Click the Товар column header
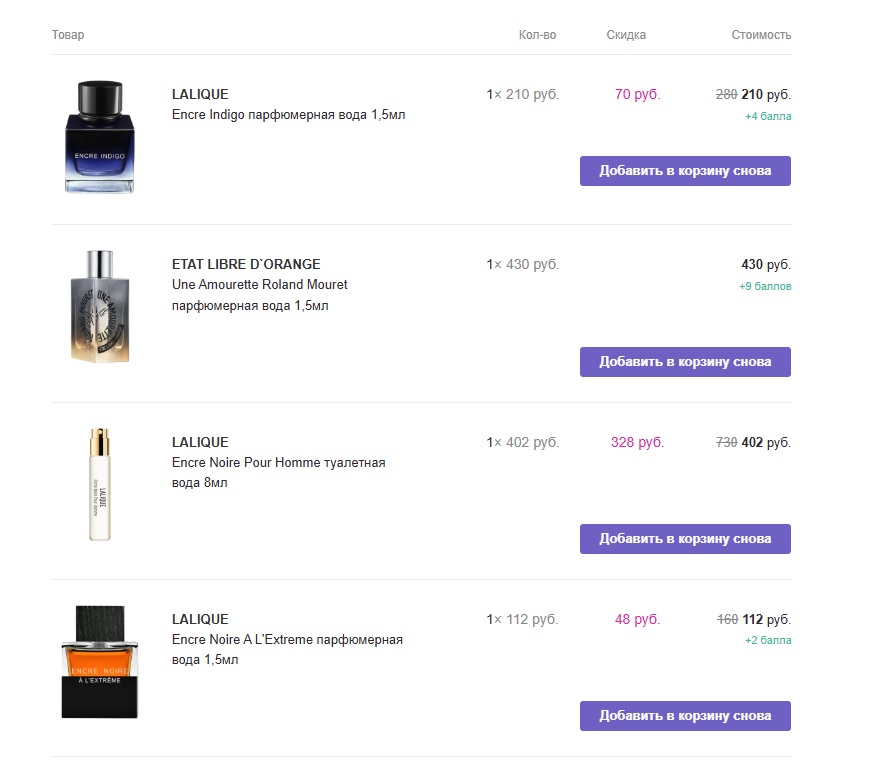The image size is (880, 763). 68,35
